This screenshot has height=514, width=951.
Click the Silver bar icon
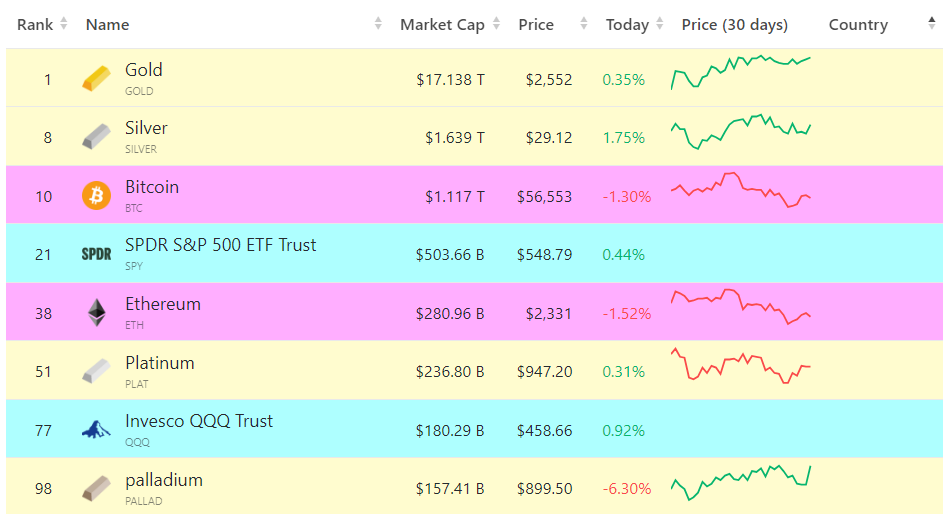(96, 137)
